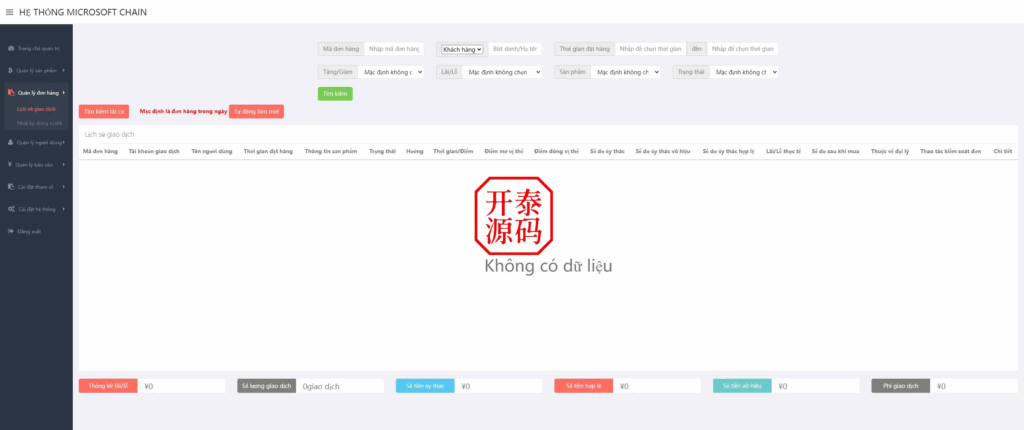Image resolution: width=1024 pixels, height=430 pixels.
Task: Focus the Mã đơn hàng input field
Action: [x=394, y=49]
